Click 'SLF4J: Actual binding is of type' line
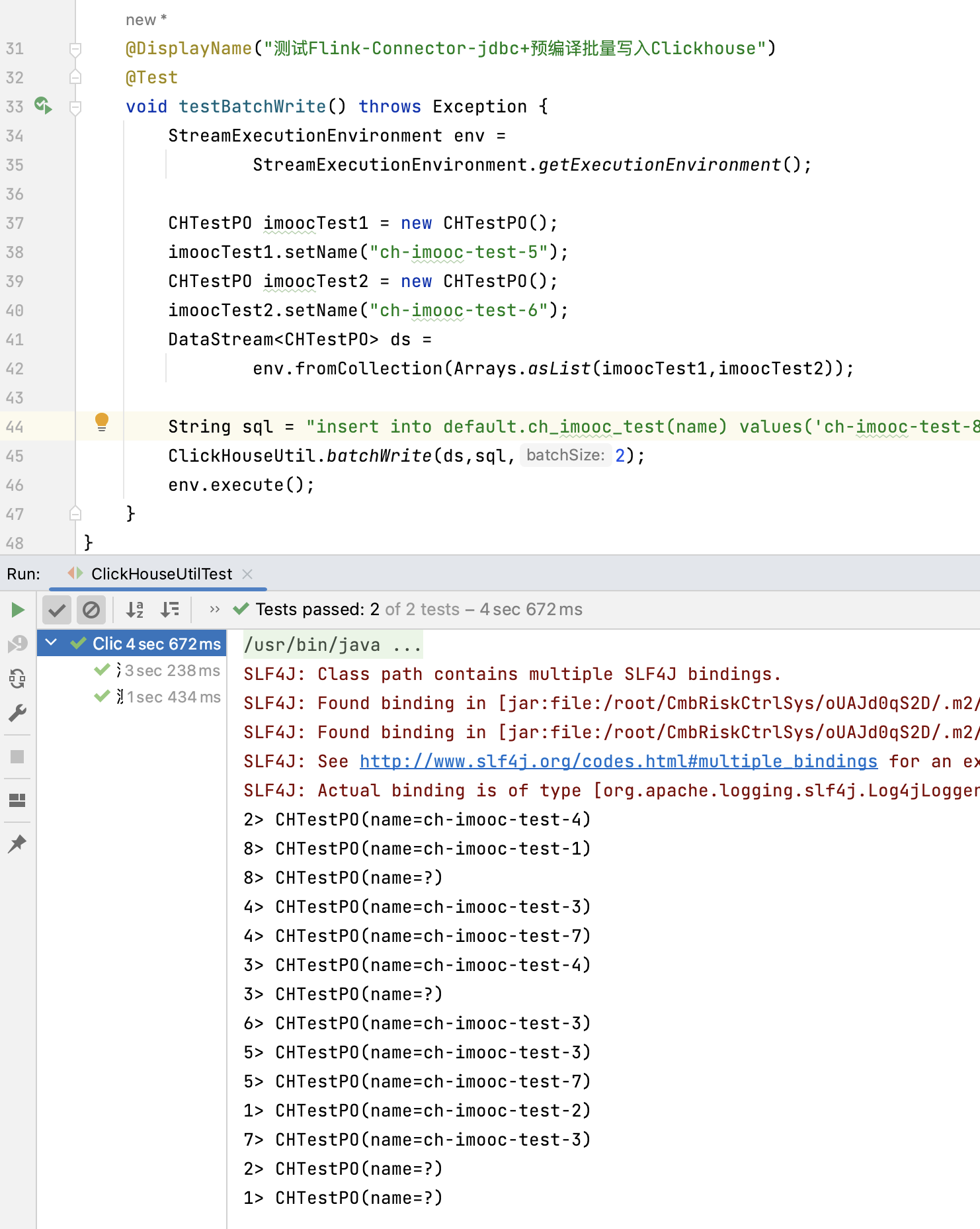 (611, 790)
